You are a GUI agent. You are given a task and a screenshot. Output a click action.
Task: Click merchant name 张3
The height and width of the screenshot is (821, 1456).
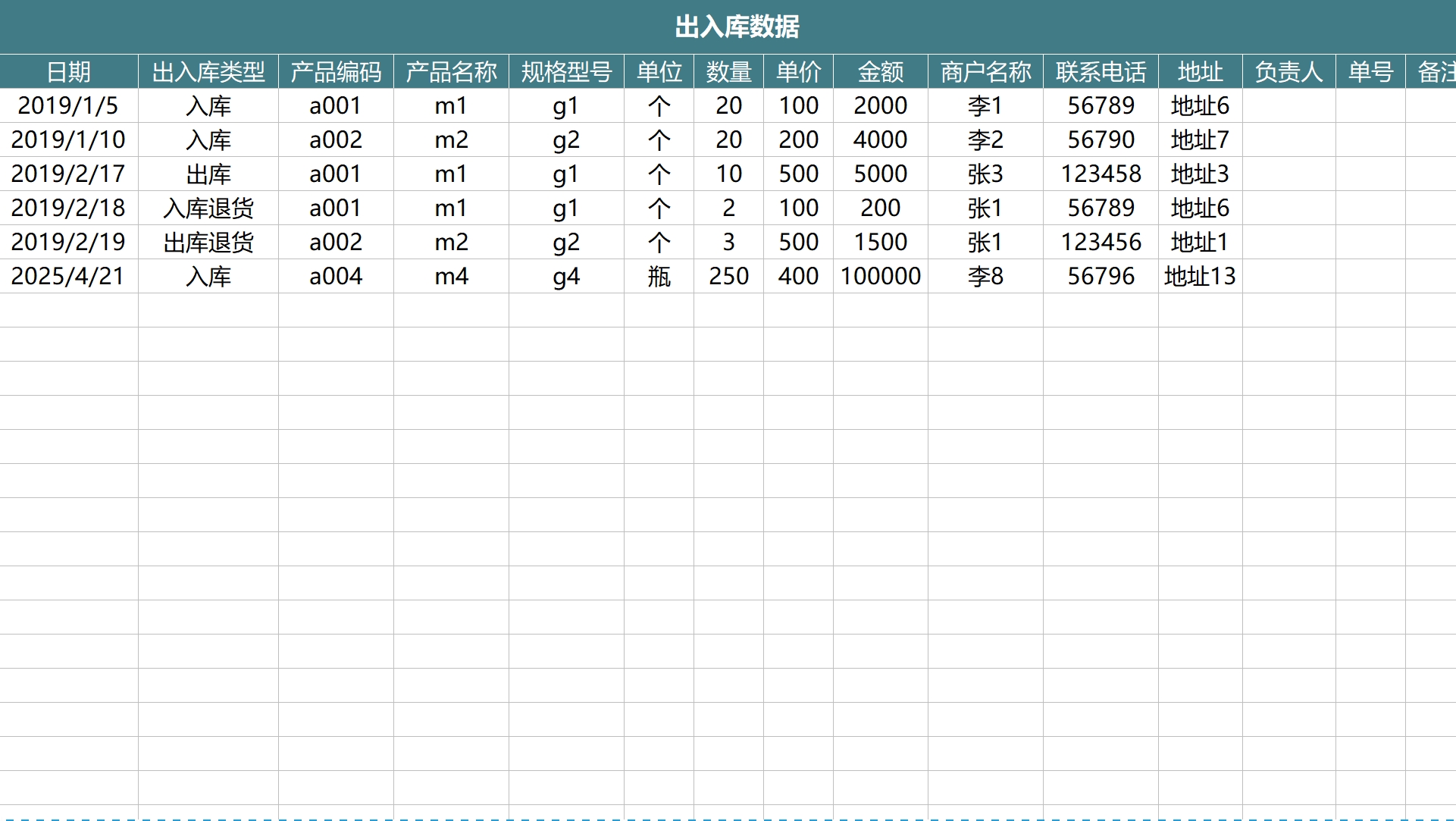coord(985,174)
